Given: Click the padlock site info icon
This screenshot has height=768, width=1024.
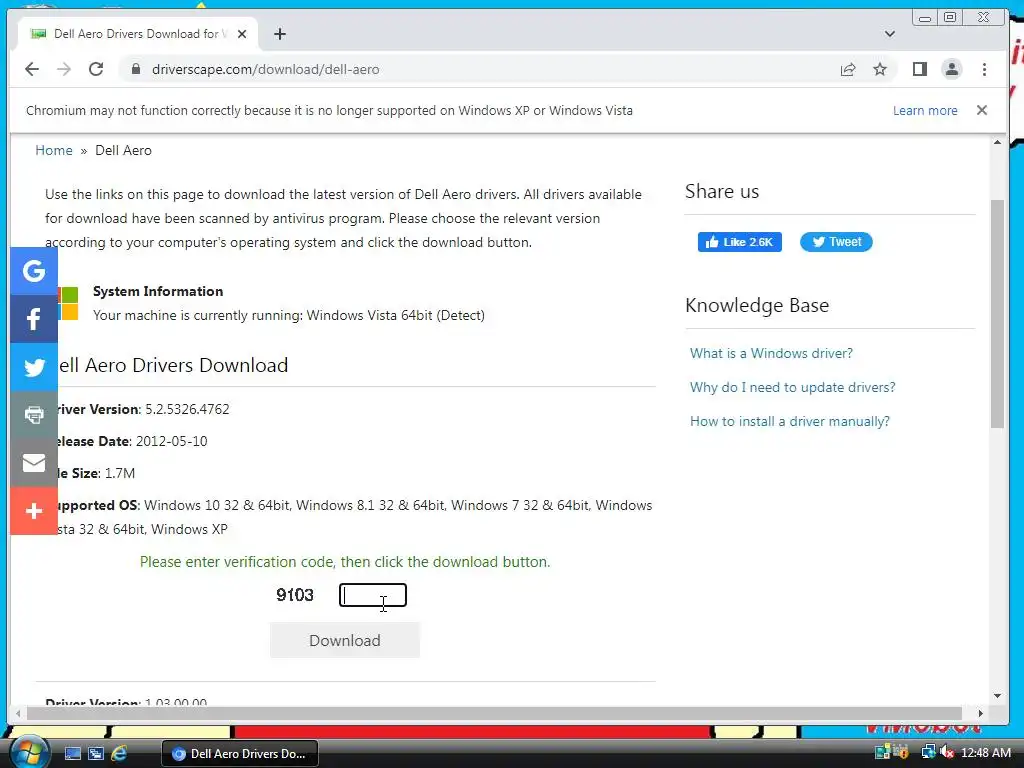Looking at the screenshot, I should click(136, 69).
